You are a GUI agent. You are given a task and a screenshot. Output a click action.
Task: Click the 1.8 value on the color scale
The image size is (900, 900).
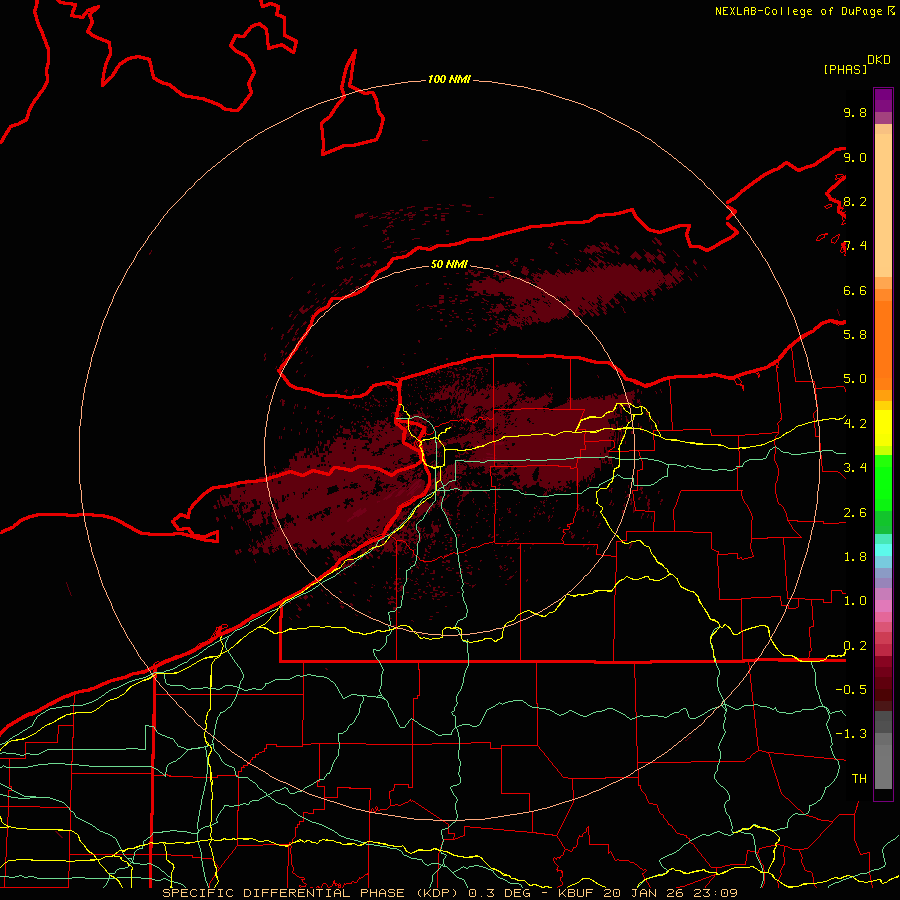pyautogui.click(x=855, y=557)
